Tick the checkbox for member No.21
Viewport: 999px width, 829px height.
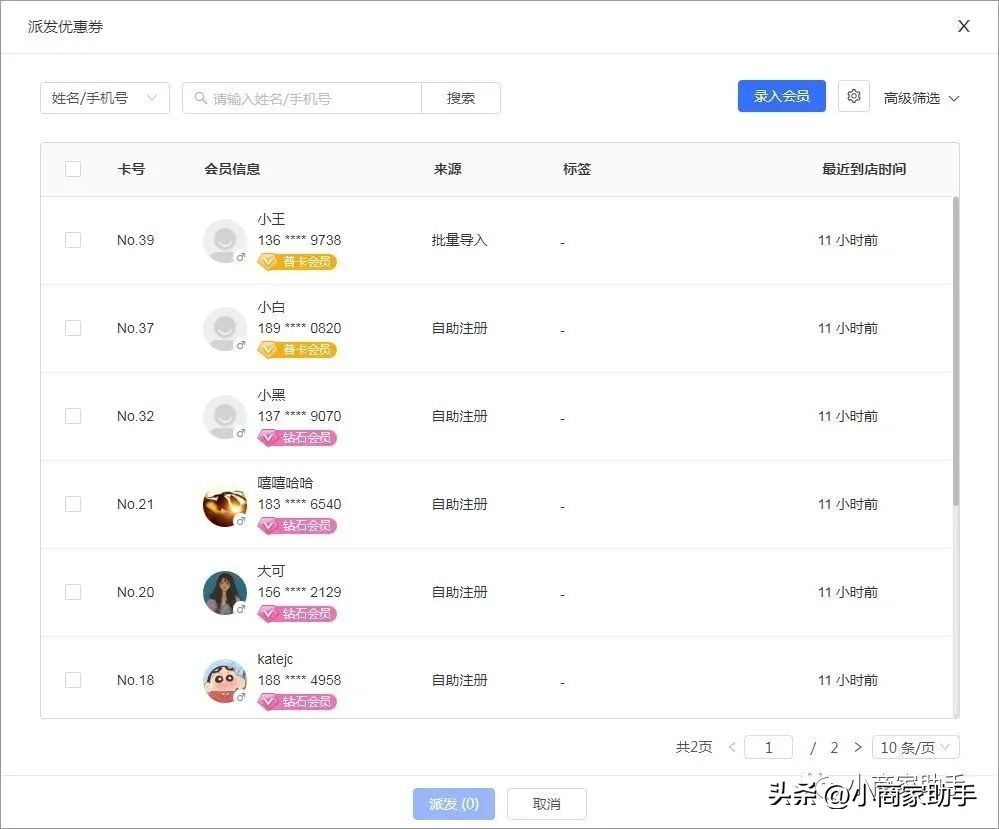[73, 504]
